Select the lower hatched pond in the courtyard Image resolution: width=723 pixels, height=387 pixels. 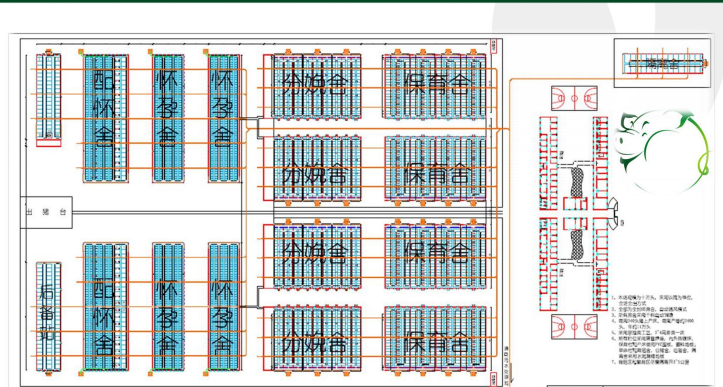click(x=577, y=245)
